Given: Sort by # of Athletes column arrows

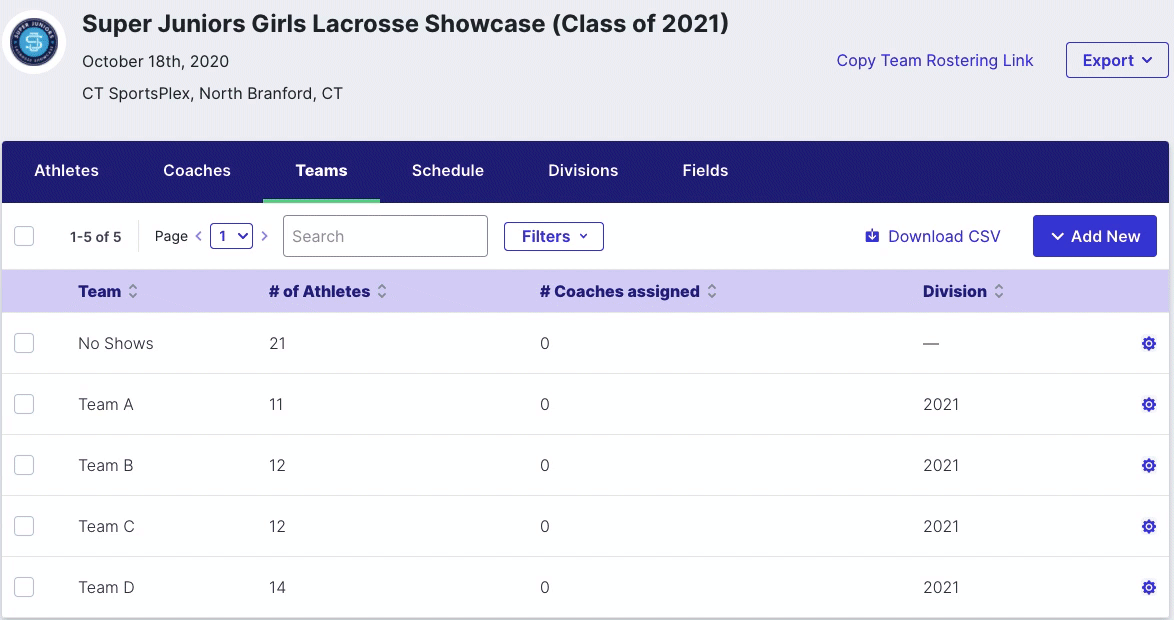Looking at the screenshot, I should (382, 291).
